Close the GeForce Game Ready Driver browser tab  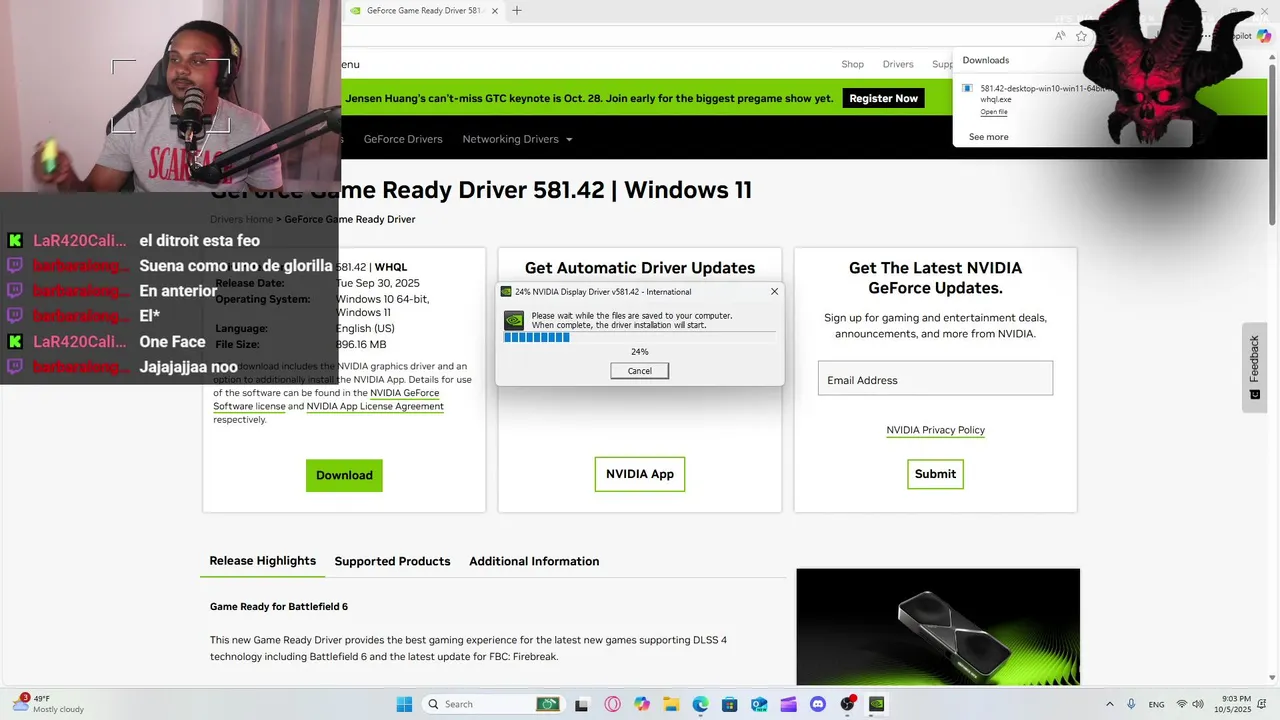[x=497, y=11]
